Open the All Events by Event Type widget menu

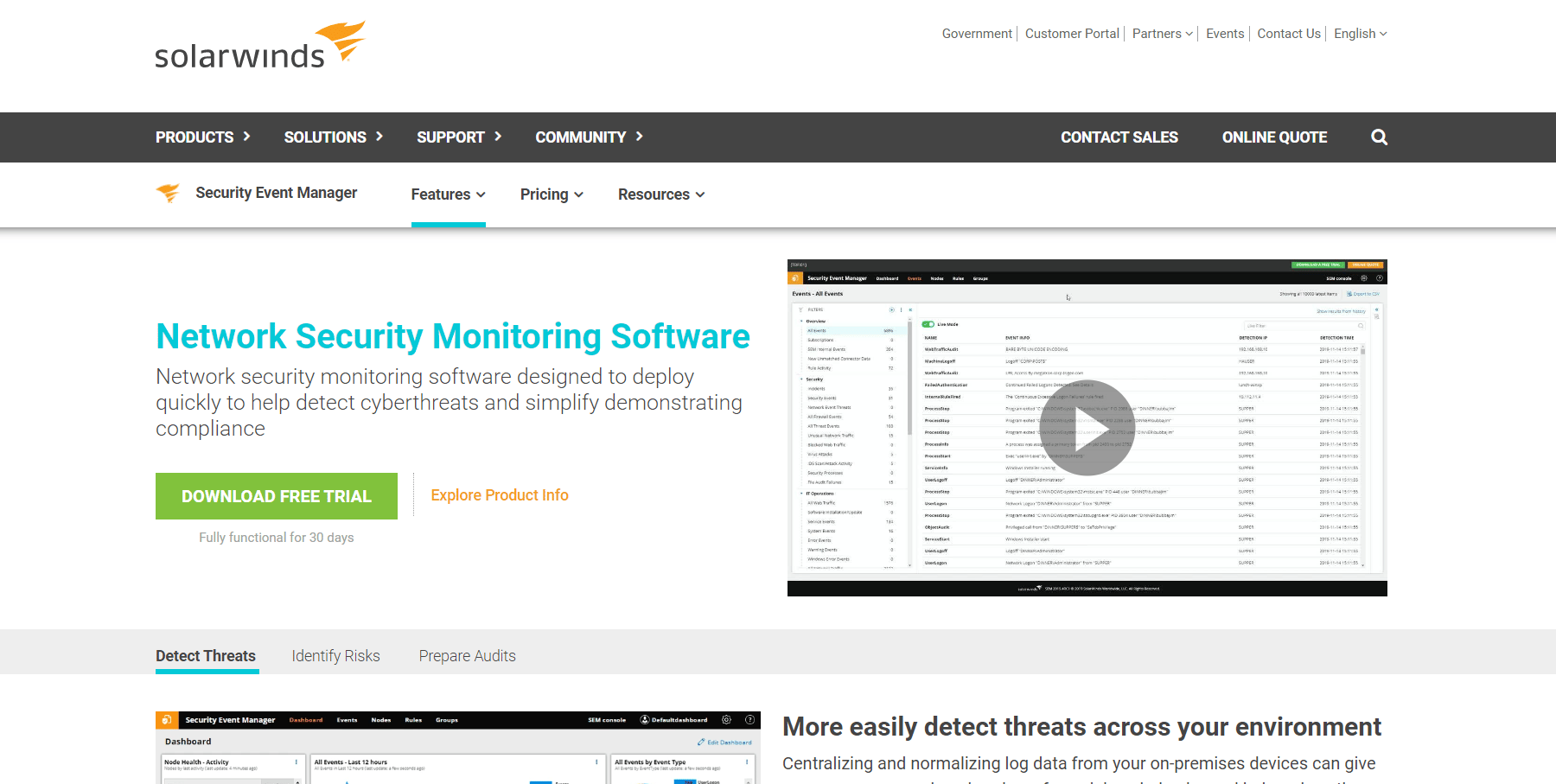[x=748, y=762]
